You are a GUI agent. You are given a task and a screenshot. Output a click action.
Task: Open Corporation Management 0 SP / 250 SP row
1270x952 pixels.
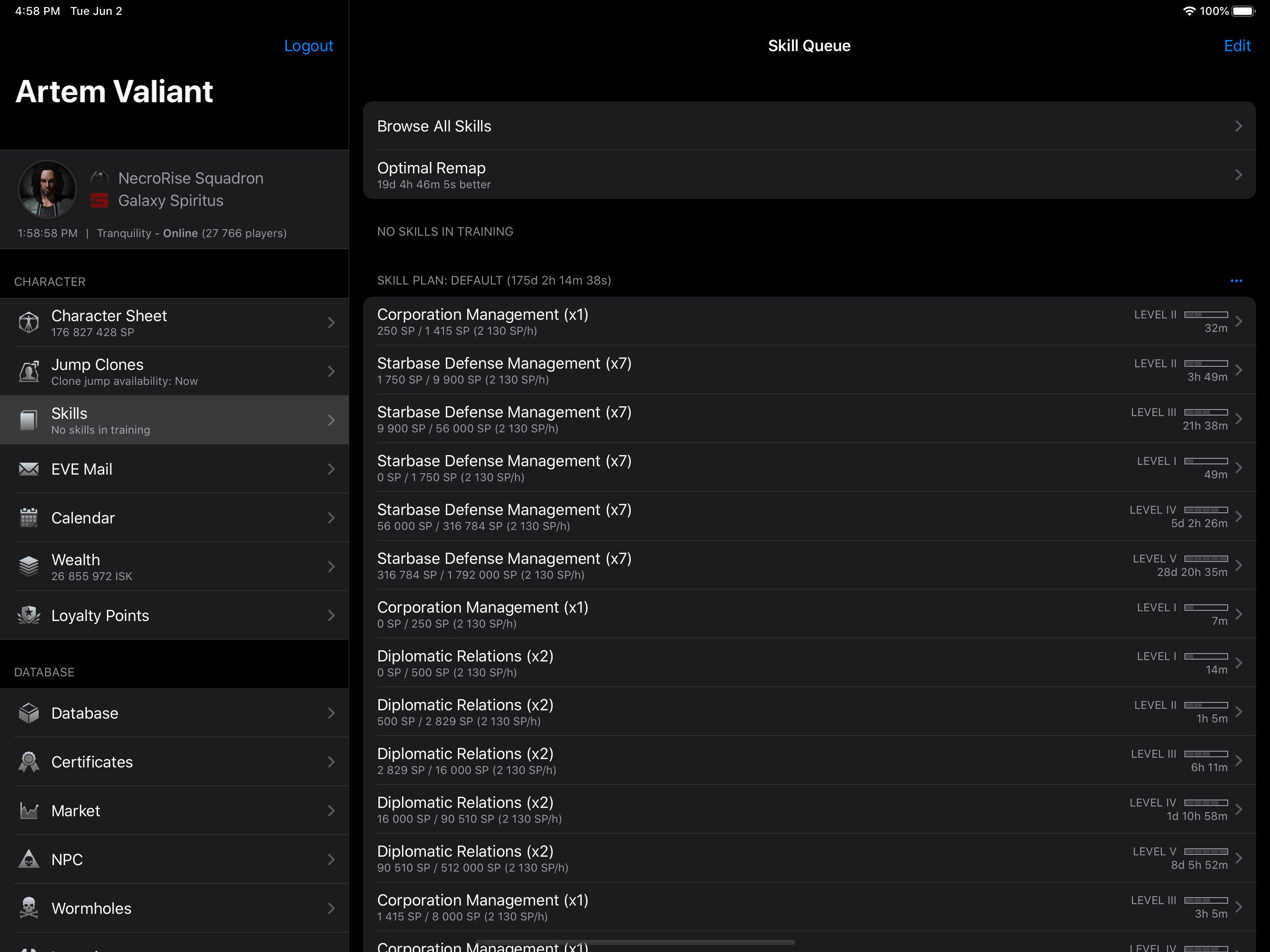(809, 614)
